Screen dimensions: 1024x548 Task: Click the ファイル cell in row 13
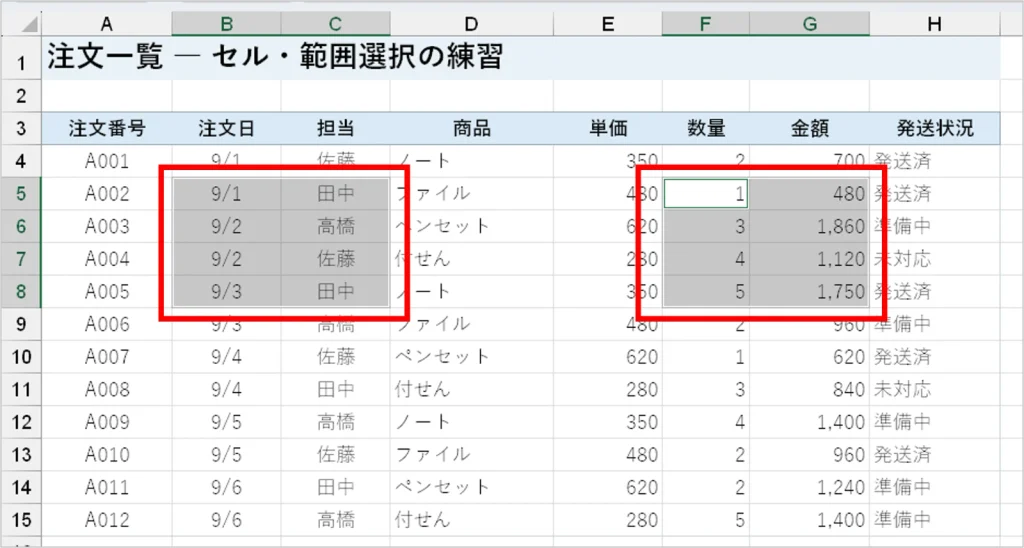coord(472,455)
